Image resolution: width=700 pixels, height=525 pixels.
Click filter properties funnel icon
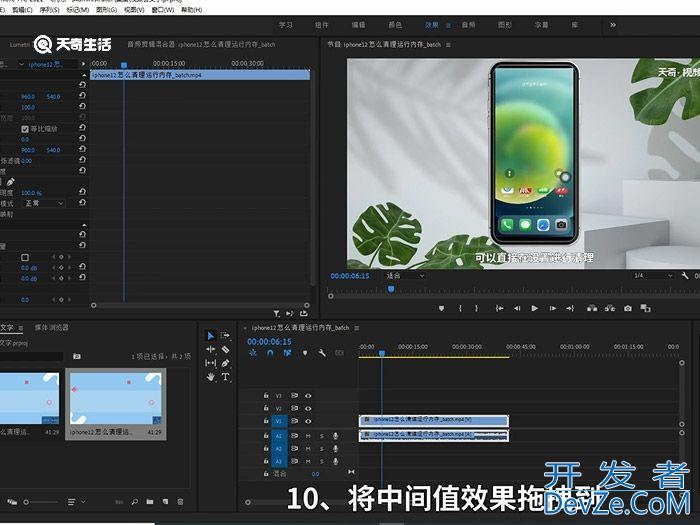pos(276,314)
